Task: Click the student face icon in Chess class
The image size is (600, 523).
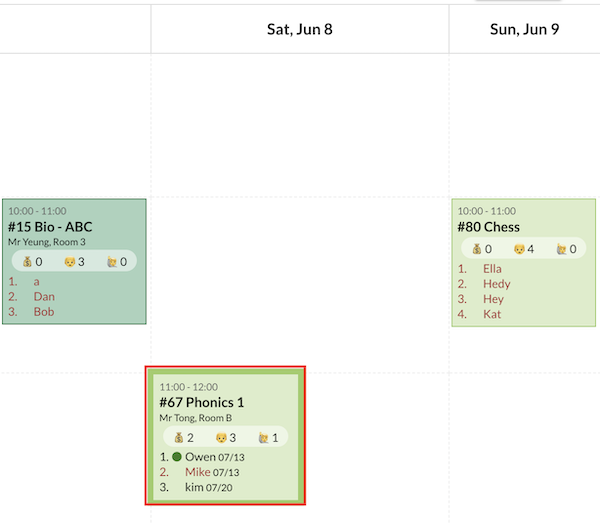Action: [x=519, y=249]
